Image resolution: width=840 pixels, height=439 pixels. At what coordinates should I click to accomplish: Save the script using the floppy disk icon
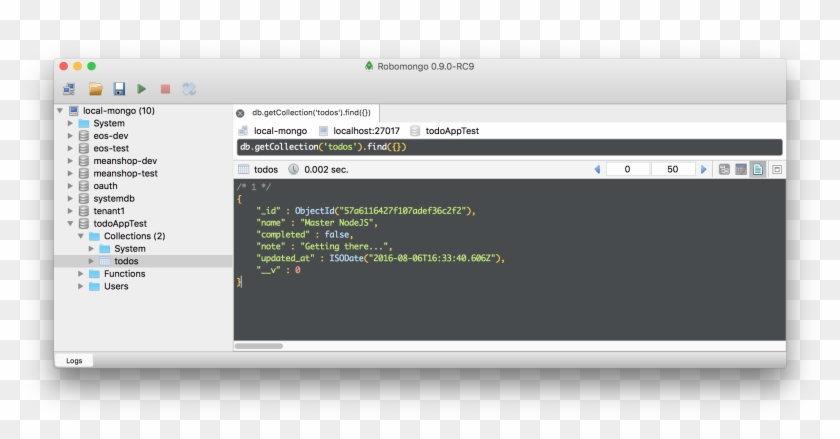pyautogui.click(x=119, y=89)
